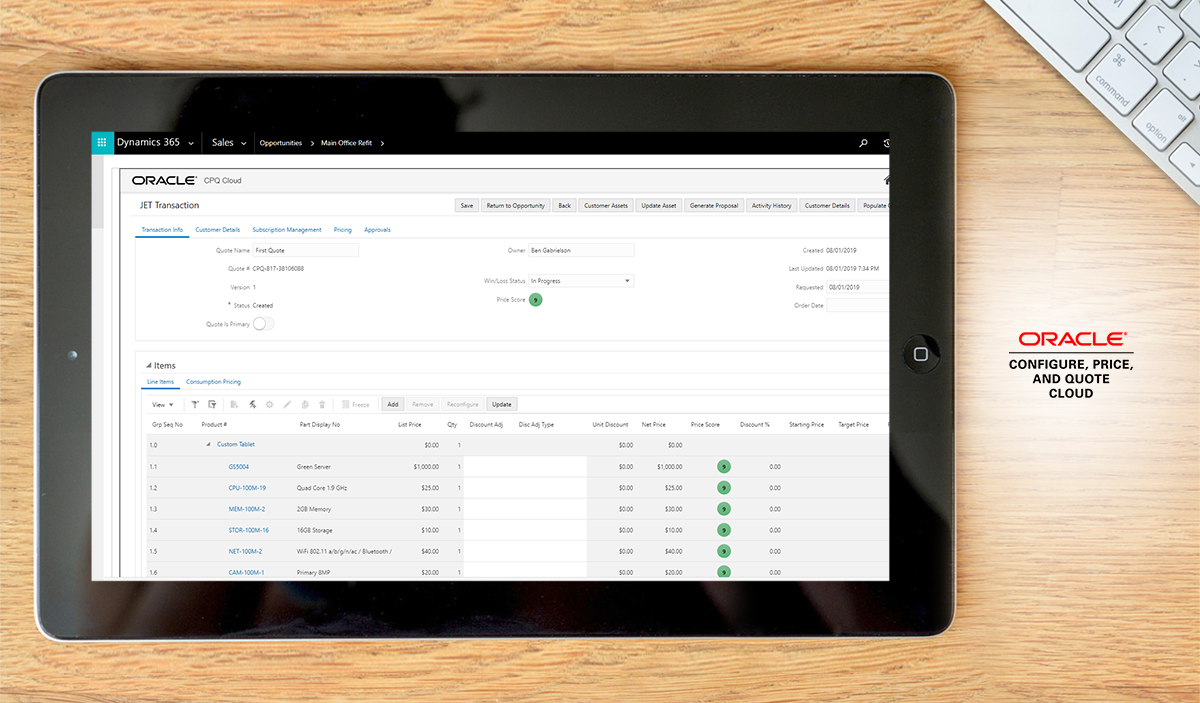
Task: Toggle the Quote Is Primary switch
Action: point(263,324)
